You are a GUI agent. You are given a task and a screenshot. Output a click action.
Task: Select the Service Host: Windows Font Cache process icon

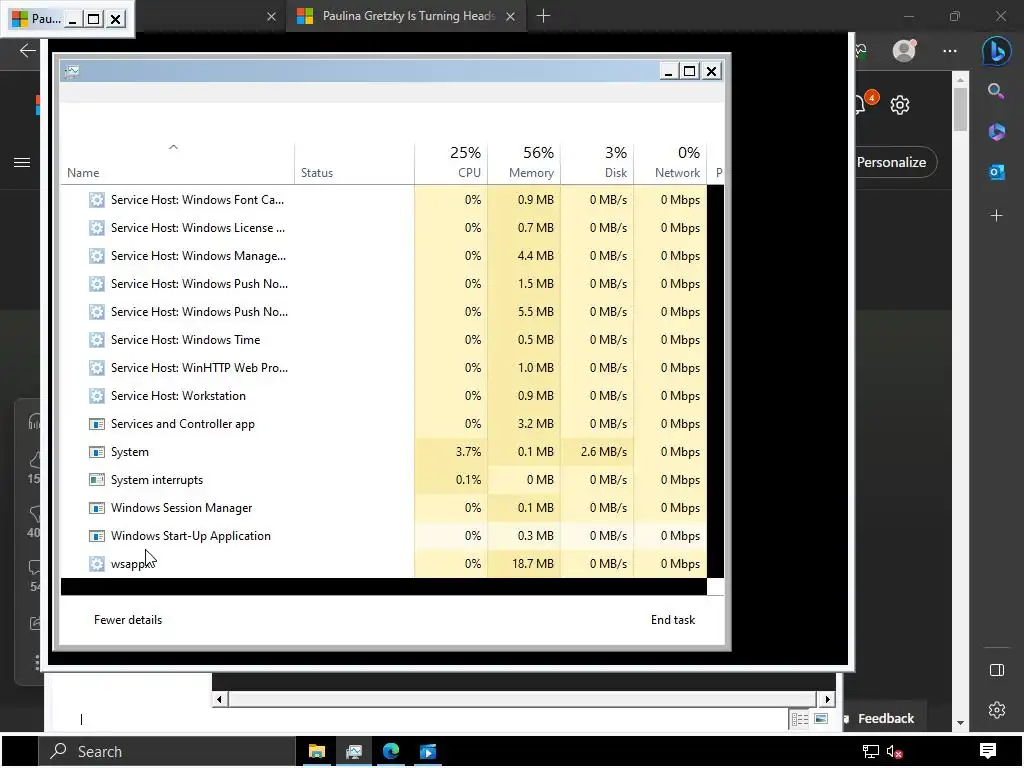point(97,200)
